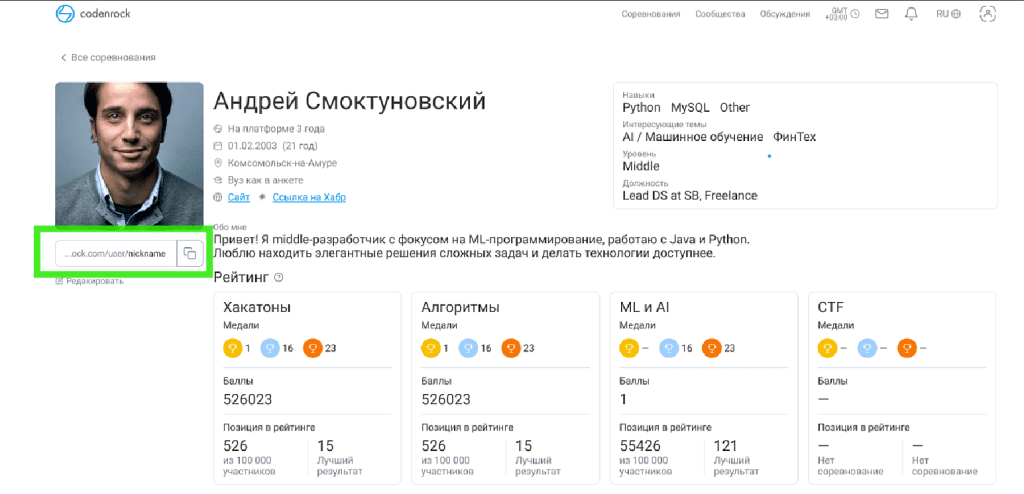Open the user profile icon in header
The height and width of the screenshot is (494, 1024).
(987, 14)
